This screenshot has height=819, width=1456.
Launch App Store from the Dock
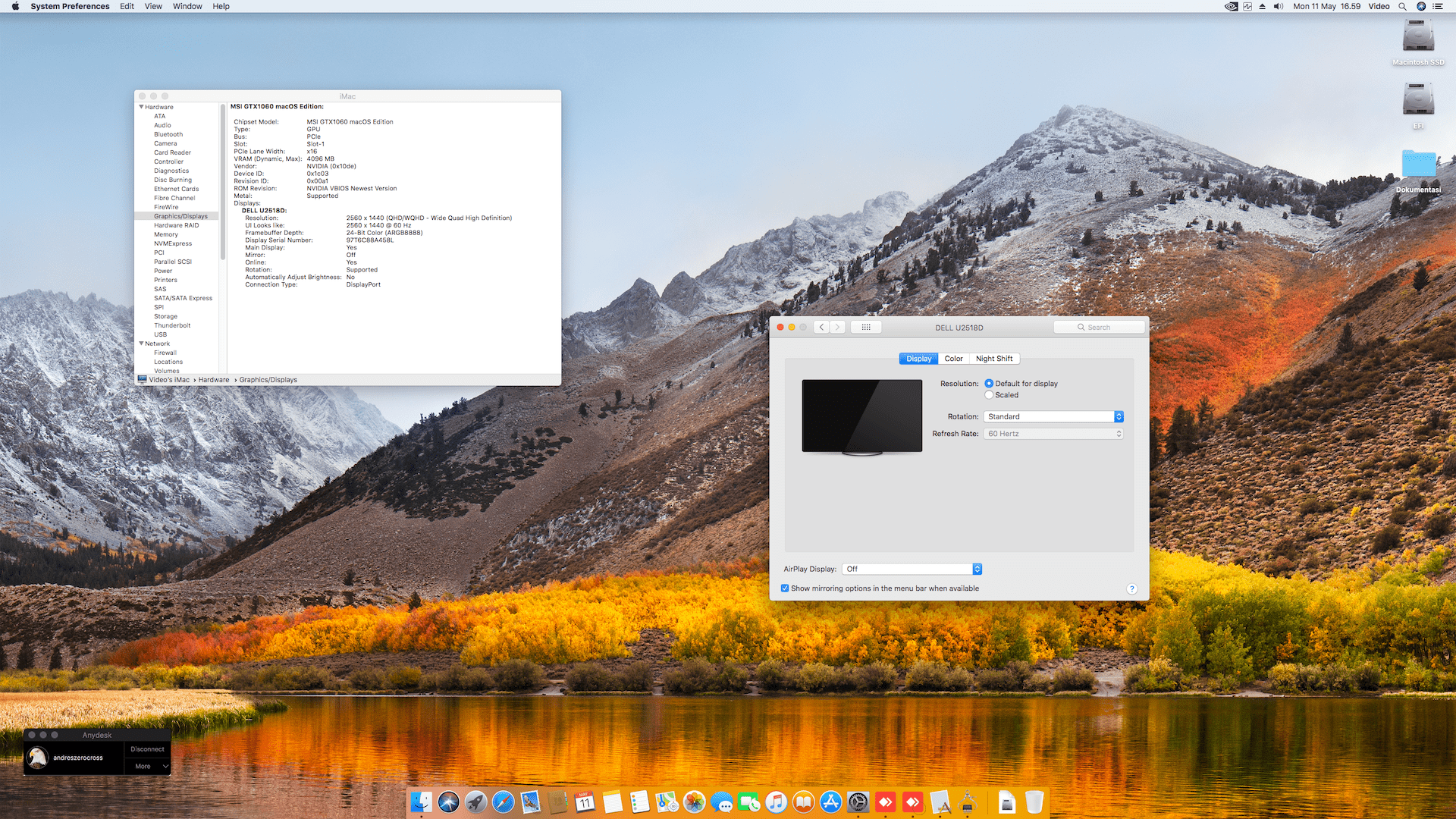click(x=830, y=802)
